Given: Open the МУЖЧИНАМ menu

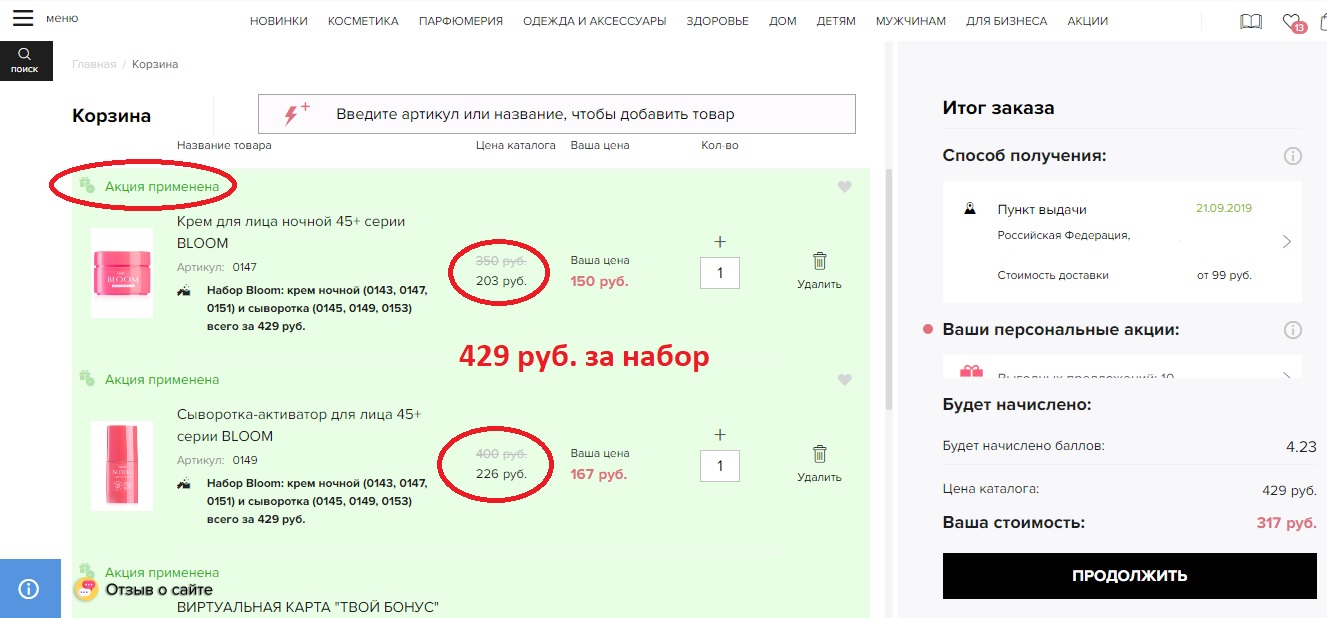Looking at the screenshot, I should coord(911,21).
